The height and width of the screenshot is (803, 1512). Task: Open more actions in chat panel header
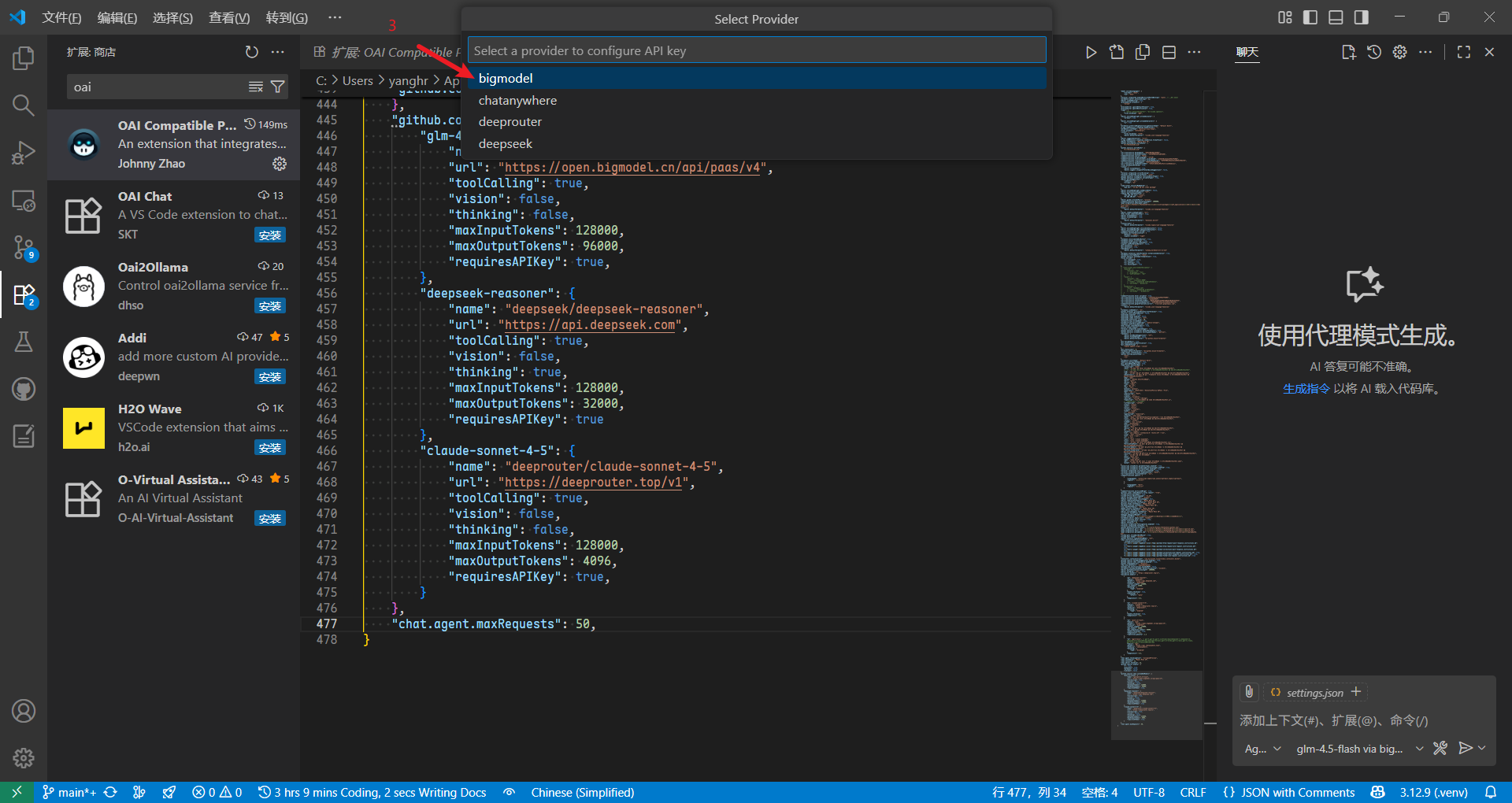click(x=1425, y=52)
